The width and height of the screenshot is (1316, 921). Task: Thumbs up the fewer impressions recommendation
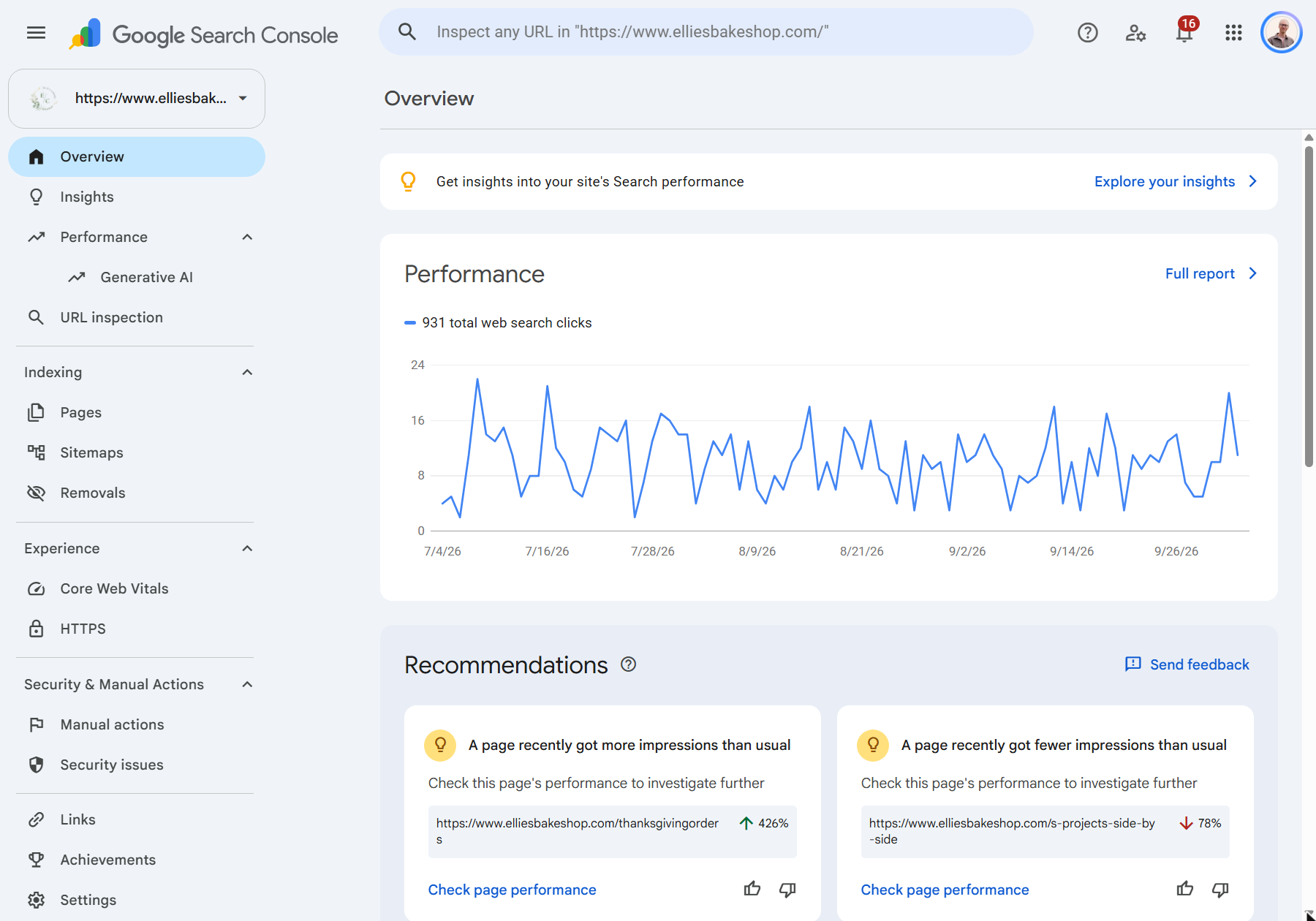tap(1185, 889)
